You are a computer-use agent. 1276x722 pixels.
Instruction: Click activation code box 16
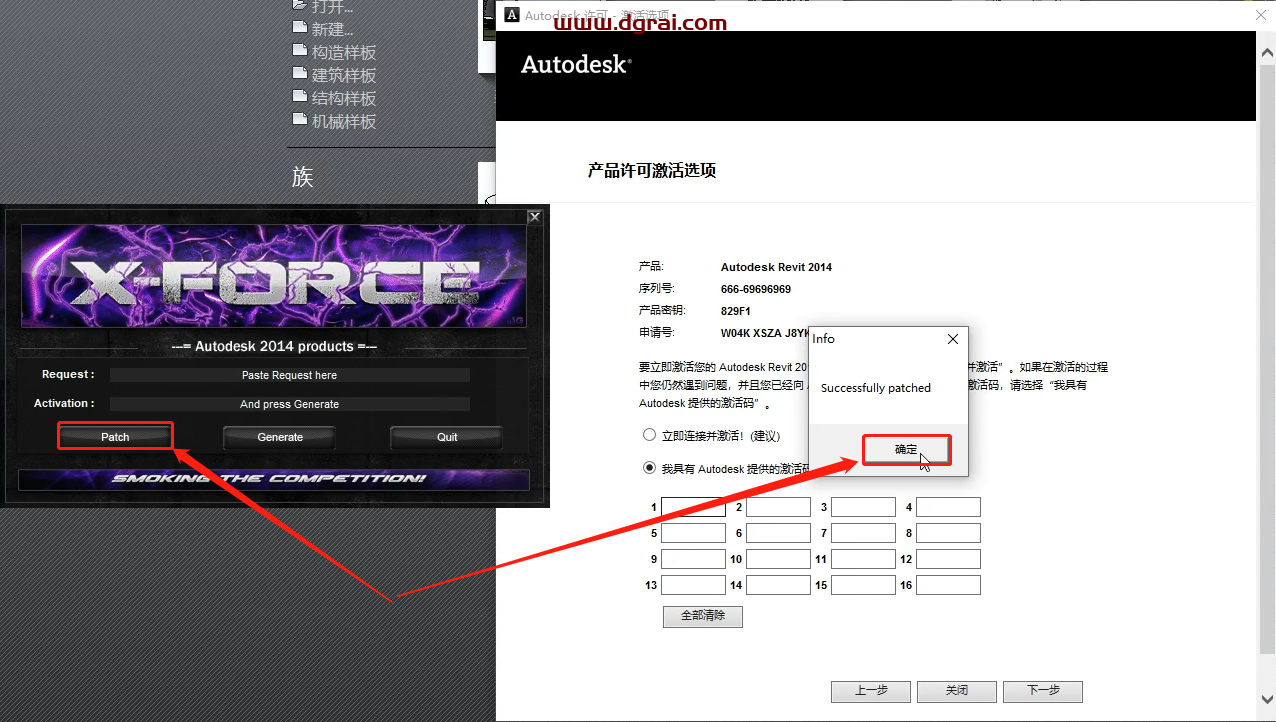click(948, 585)
